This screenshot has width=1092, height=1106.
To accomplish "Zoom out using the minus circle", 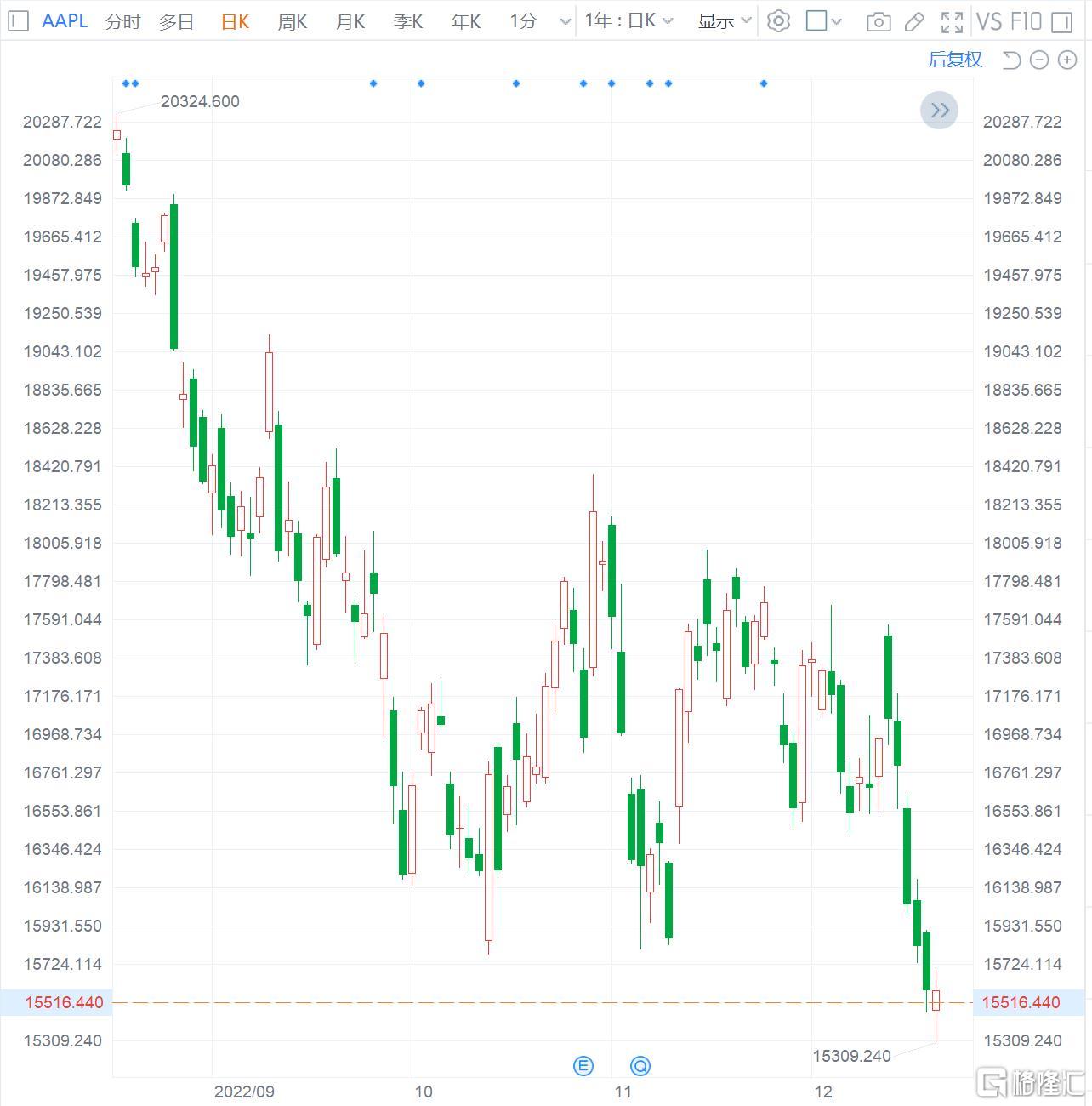I will [1039, 60].
